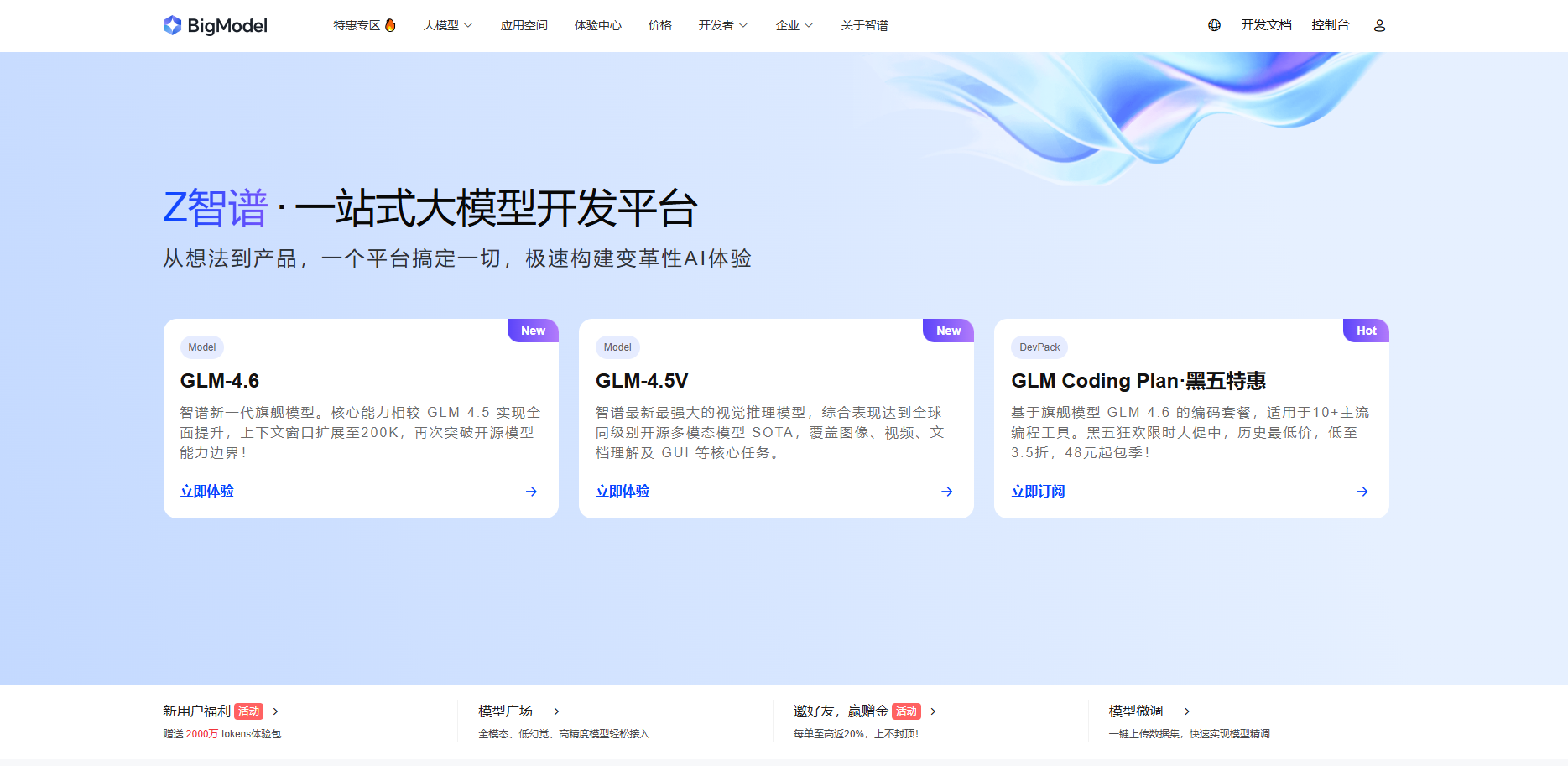Click the chevron next to 模型广场
The width and height of the screenshot is (1568, 766).
click(x=556, y=711)
